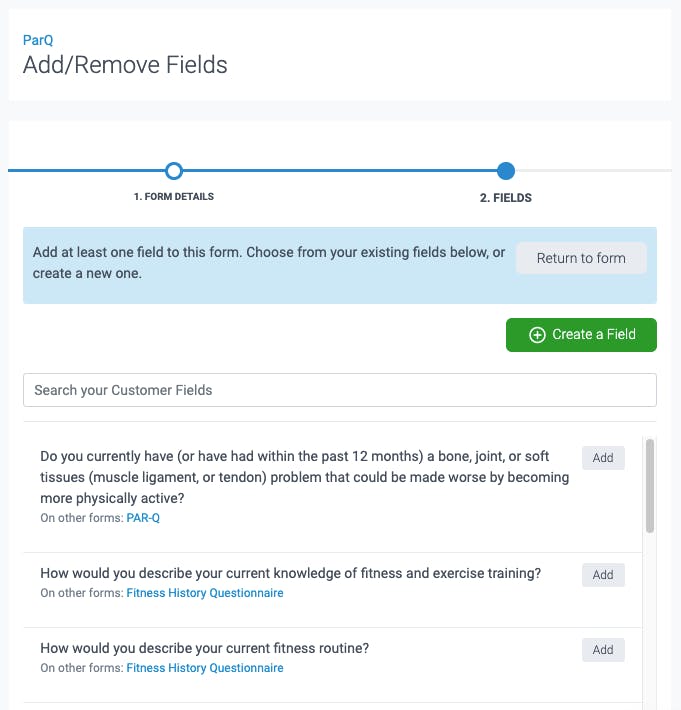Screen dimensions: 681x710
Task: Go to the 1. FORM DETAILS step label
Action: 173,197
